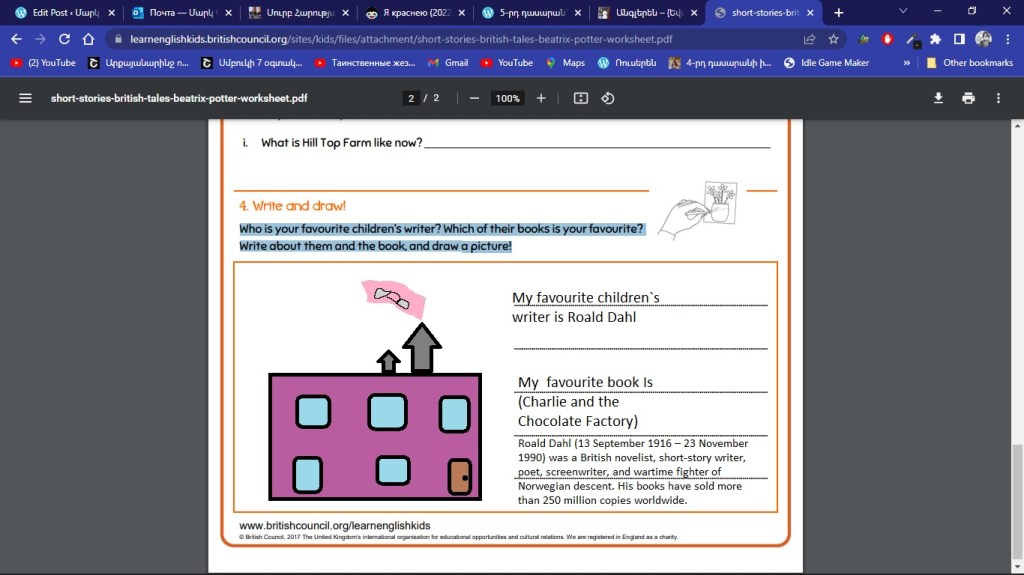Open the PDF sidebar menu icon
The image size is (1024, 575).
pyautogui.click(x=26, y=99)
